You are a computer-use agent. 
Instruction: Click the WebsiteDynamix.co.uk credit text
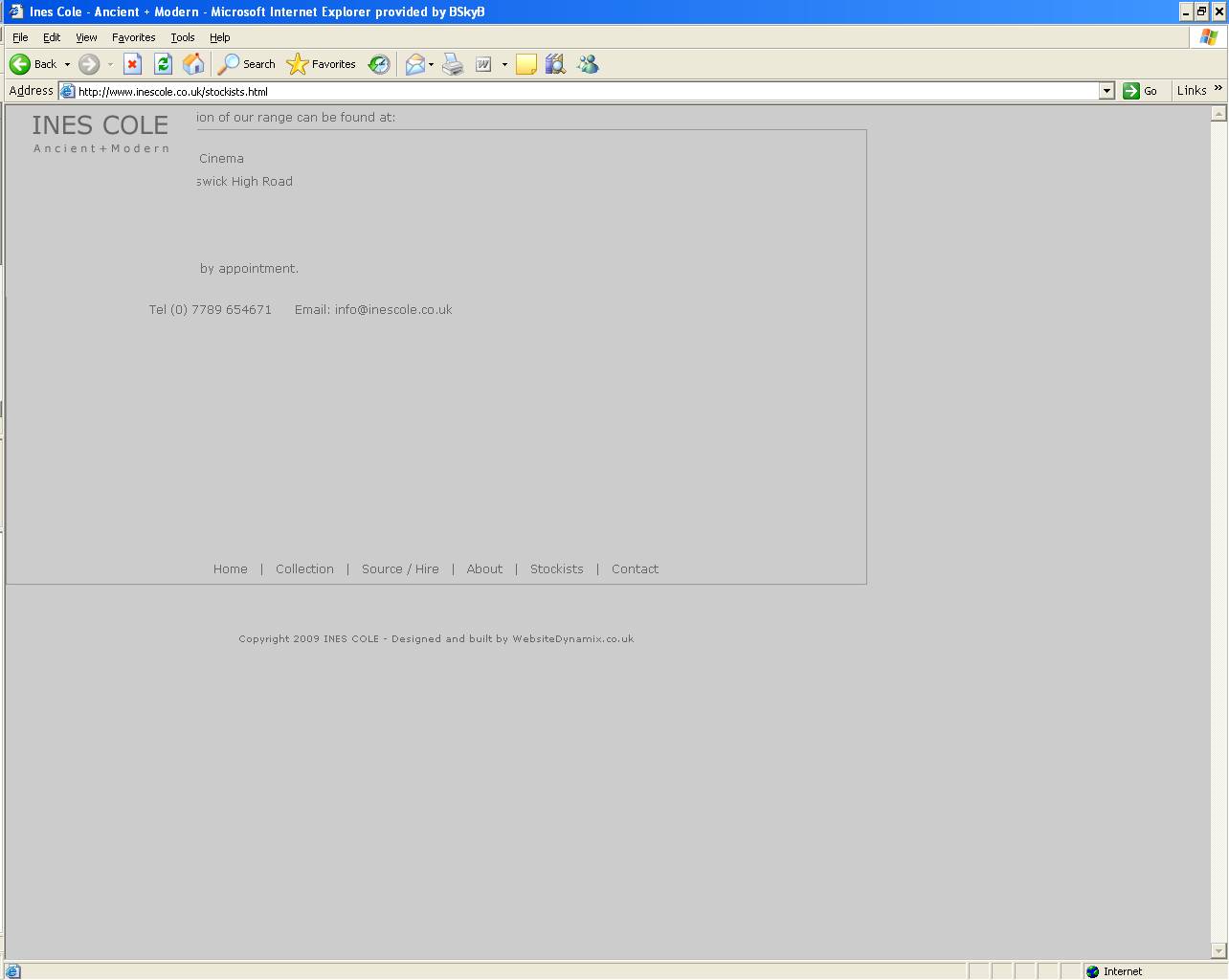572,639
